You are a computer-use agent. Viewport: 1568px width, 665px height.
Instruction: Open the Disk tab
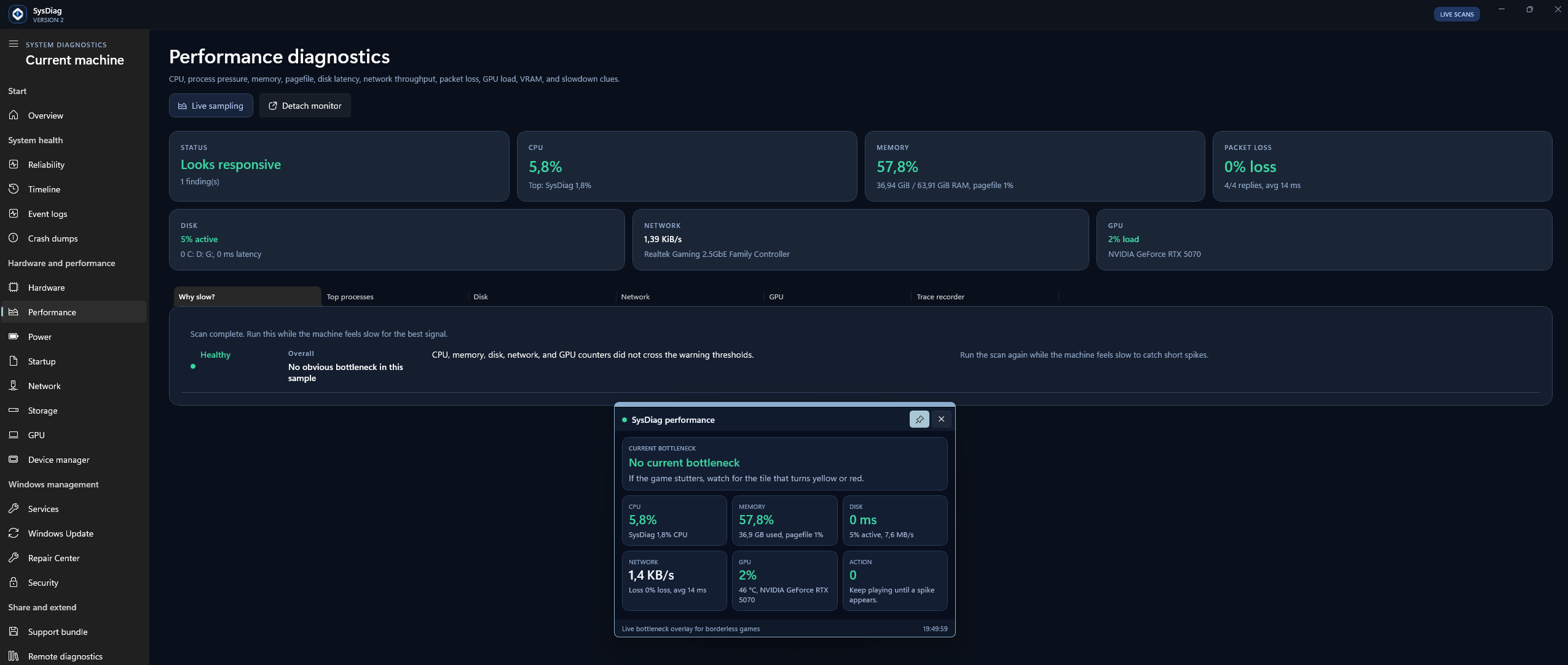tap(542, 296)
